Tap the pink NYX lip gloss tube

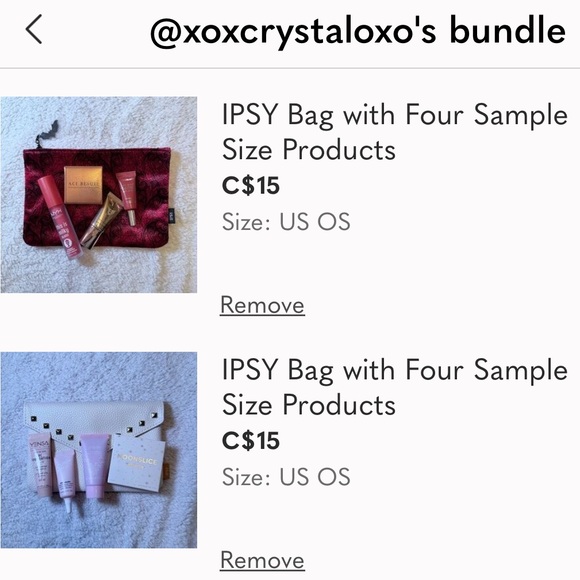tap(59, 217)
